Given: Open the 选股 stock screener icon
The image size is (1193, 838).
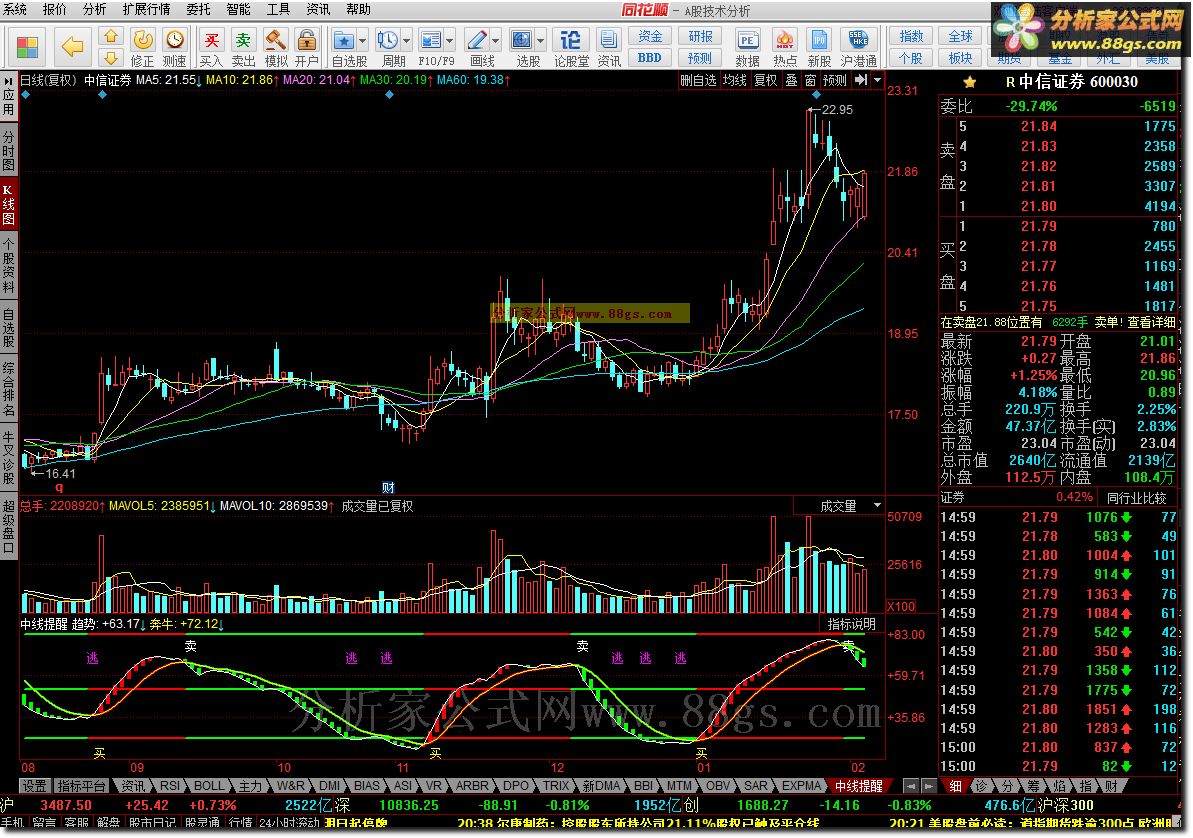Looking at the screenshot, I should coord(522,40).
